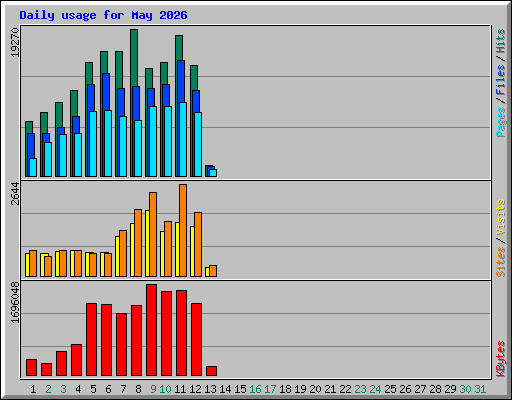The image size is (512, 400).
Task: Select day 20 on the x-axis
Action: (315, 389)
